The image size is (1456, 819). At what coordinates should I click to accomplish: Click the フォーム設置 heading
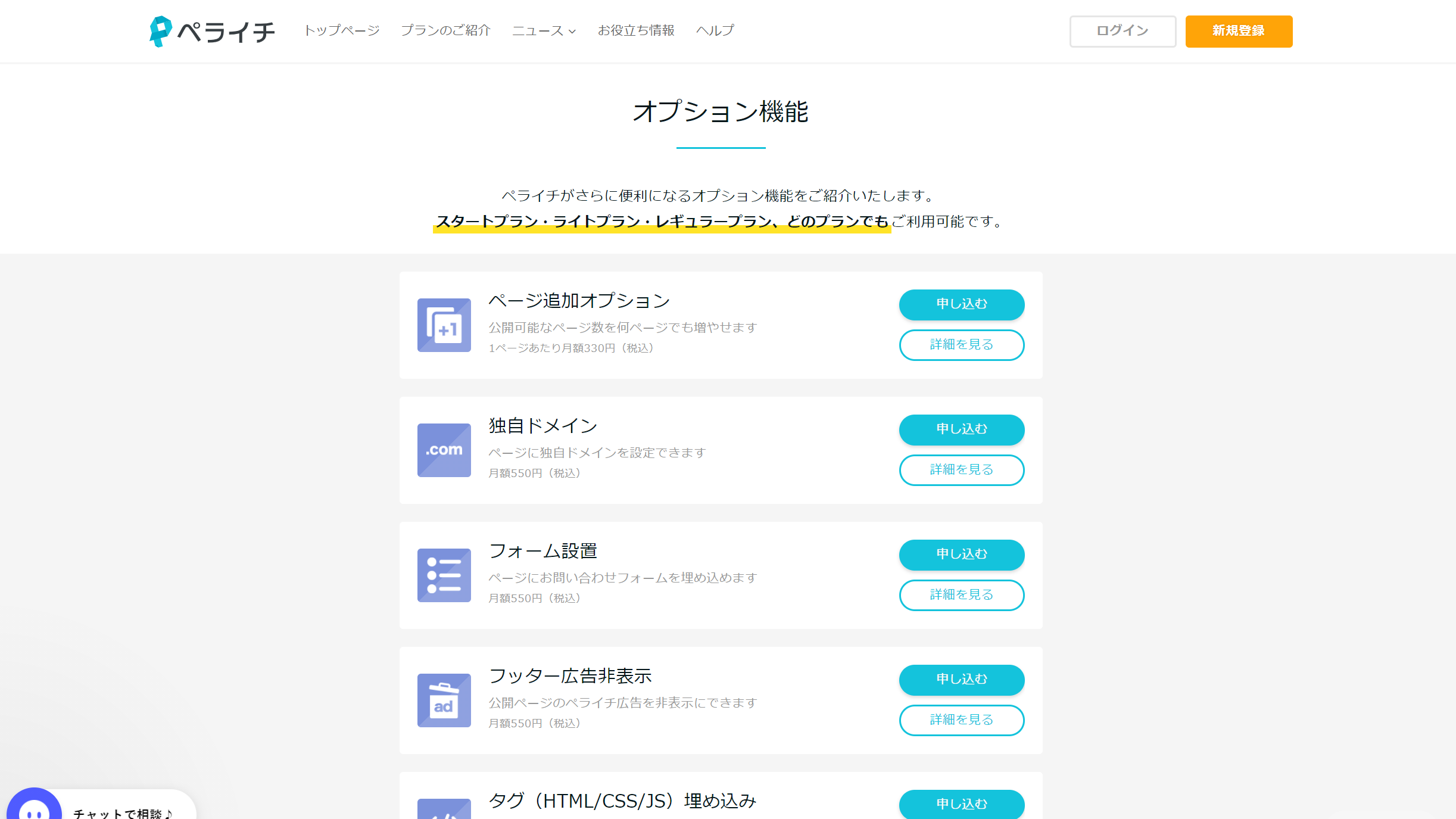pyautogui.click(x=543, y=551)
